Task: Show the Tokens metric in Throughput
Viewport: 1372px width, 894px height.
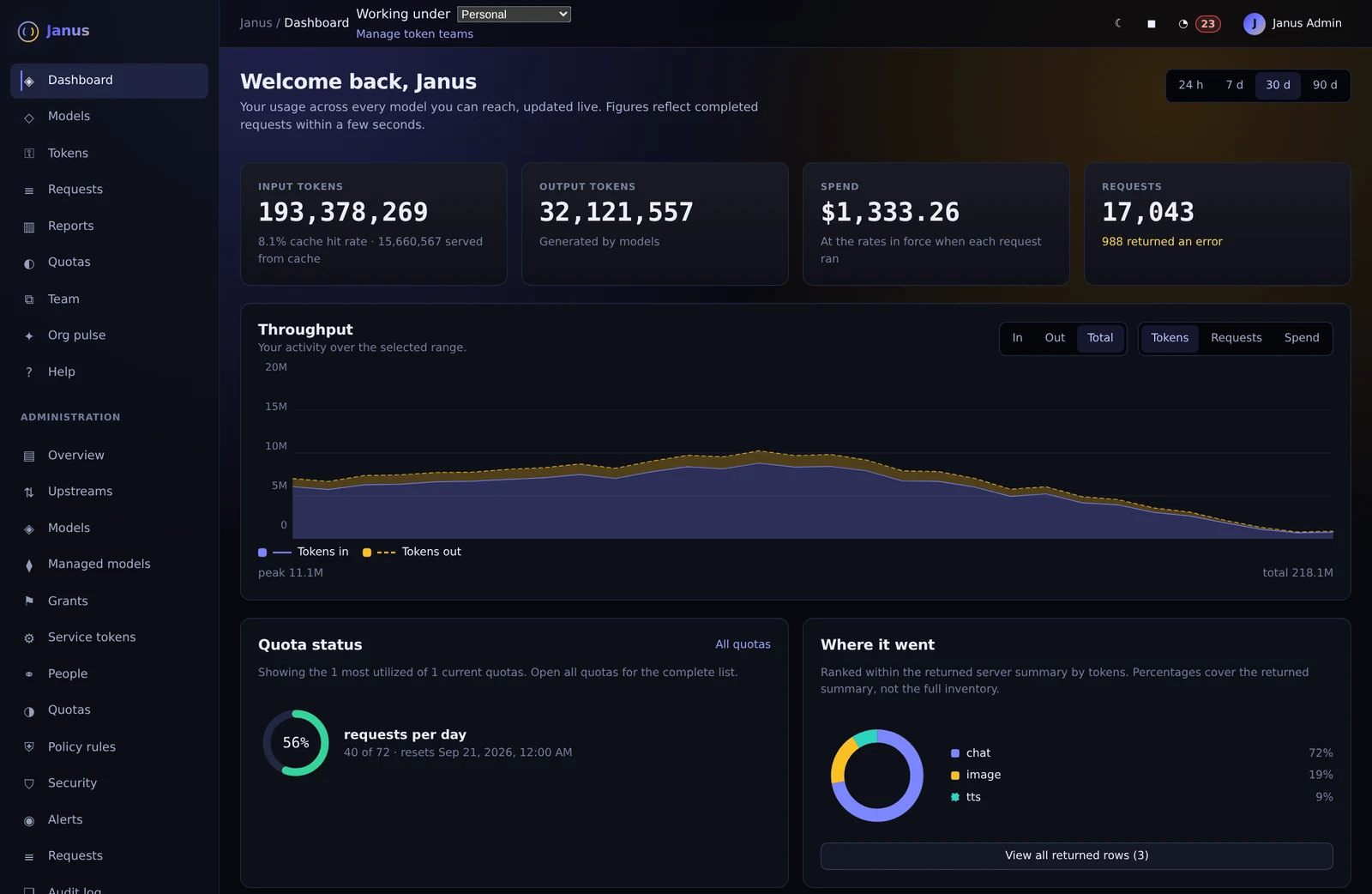Action: [x=1170, y=338]
